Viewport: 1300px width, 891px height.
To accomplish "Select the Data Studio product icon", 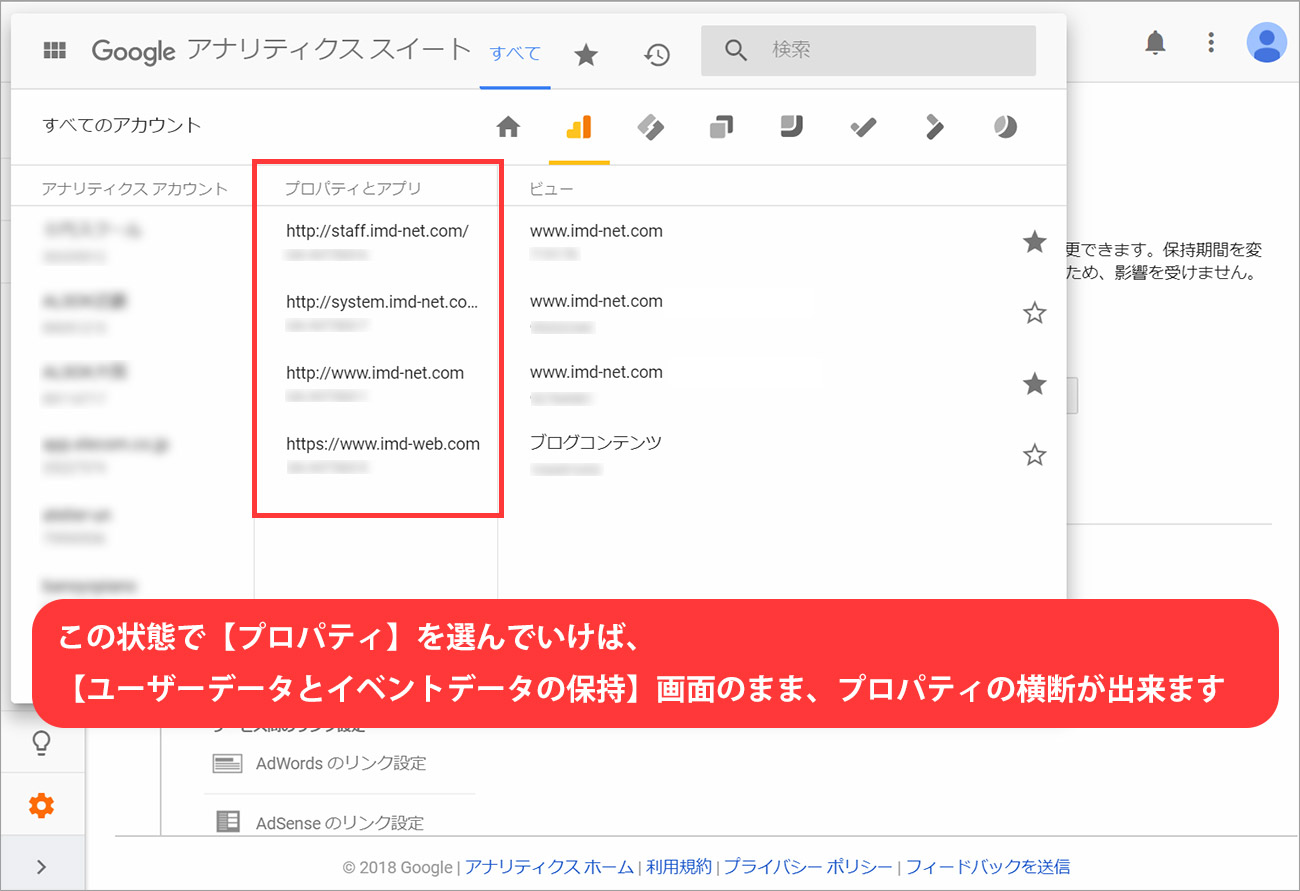I will (792, 127).
